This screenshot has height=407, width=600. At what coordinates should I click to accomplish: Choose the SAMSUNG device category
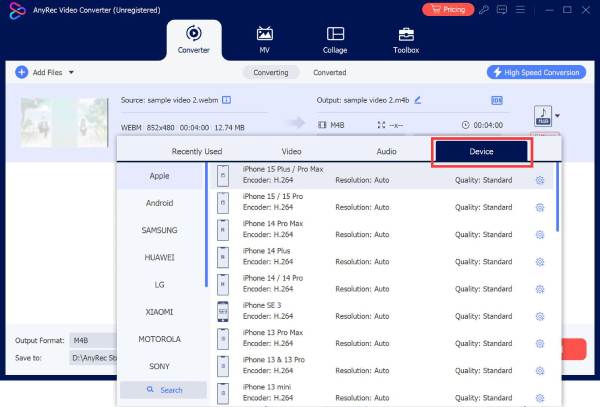pos(160,230)
